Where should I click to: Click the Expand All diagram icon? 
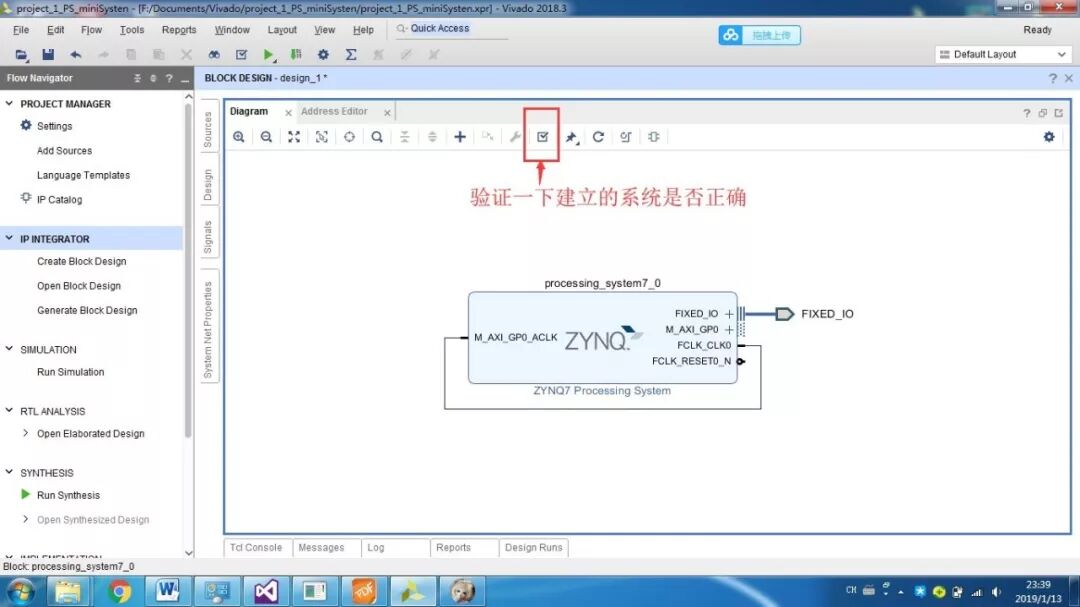[x=432, y=136]
